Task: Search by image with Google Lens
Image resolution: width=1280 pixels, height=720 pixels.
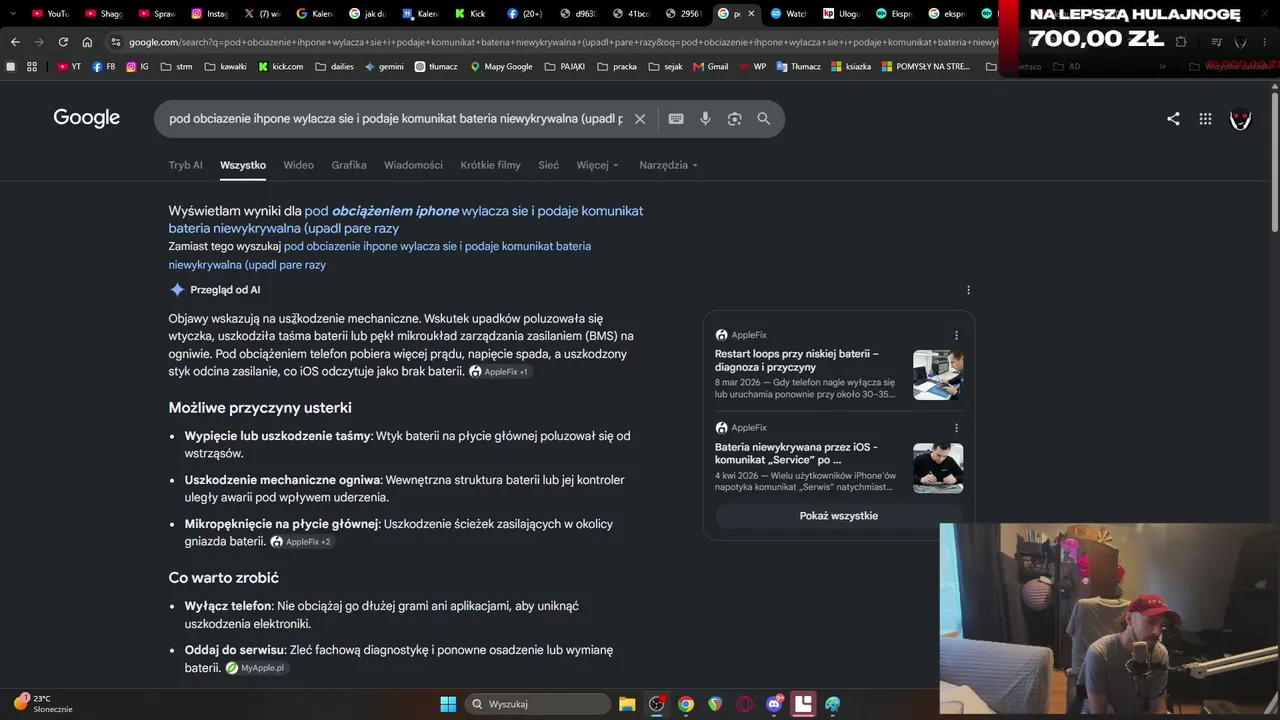Action: [x=735, y=119]
